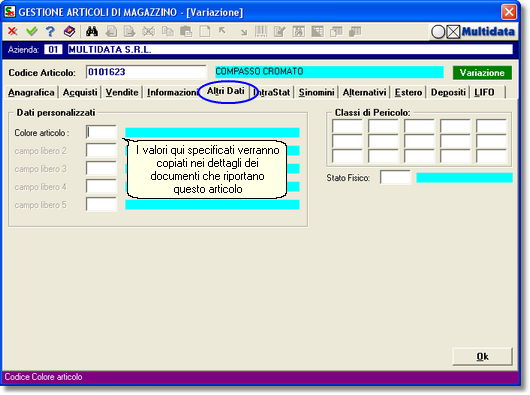Open the Estero tab
Screen dimensions: 530x395
tap(408, 92)
